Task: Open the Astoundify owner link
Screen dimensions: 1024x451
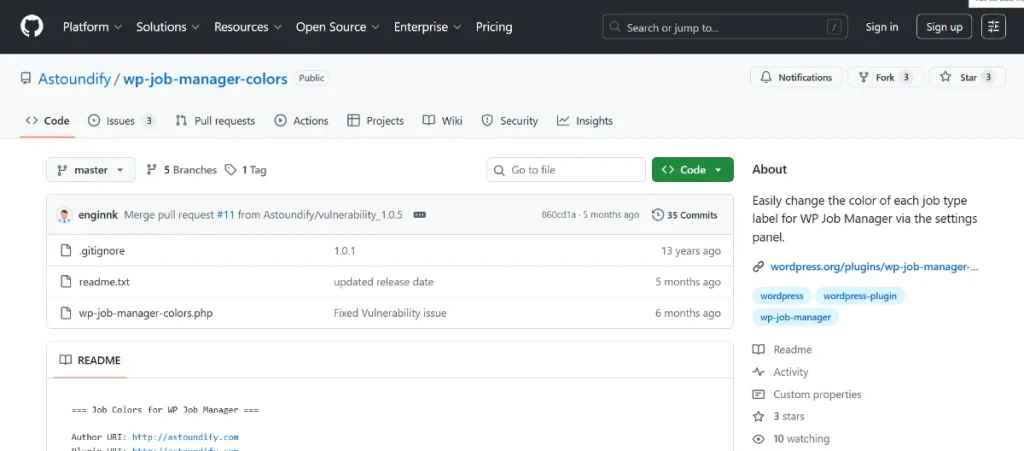Action: click(74, 78)
